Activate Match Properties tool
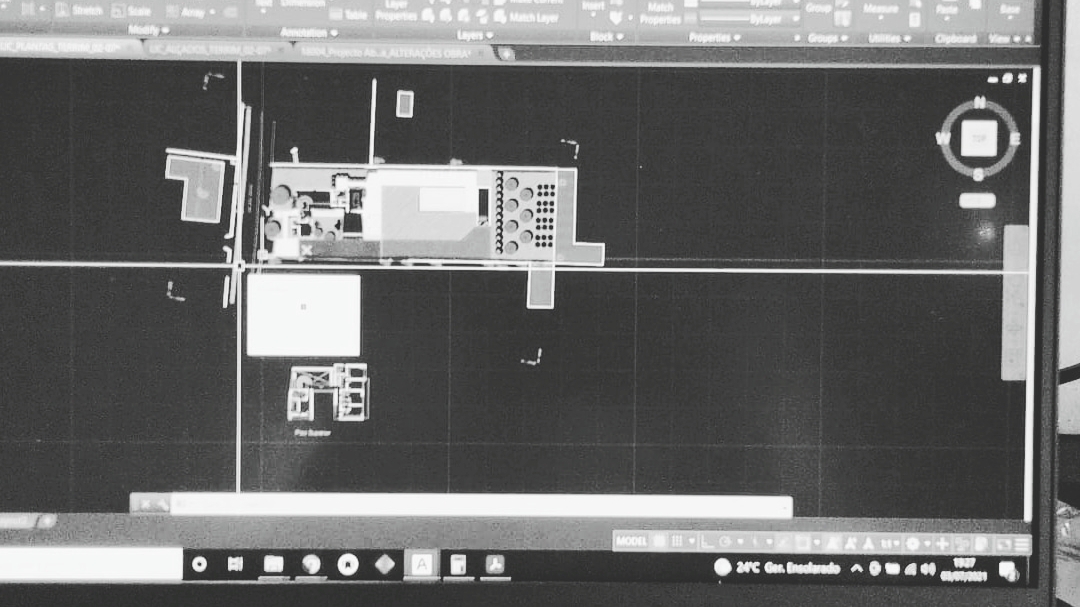1080x607 pixels. (661, 12)
